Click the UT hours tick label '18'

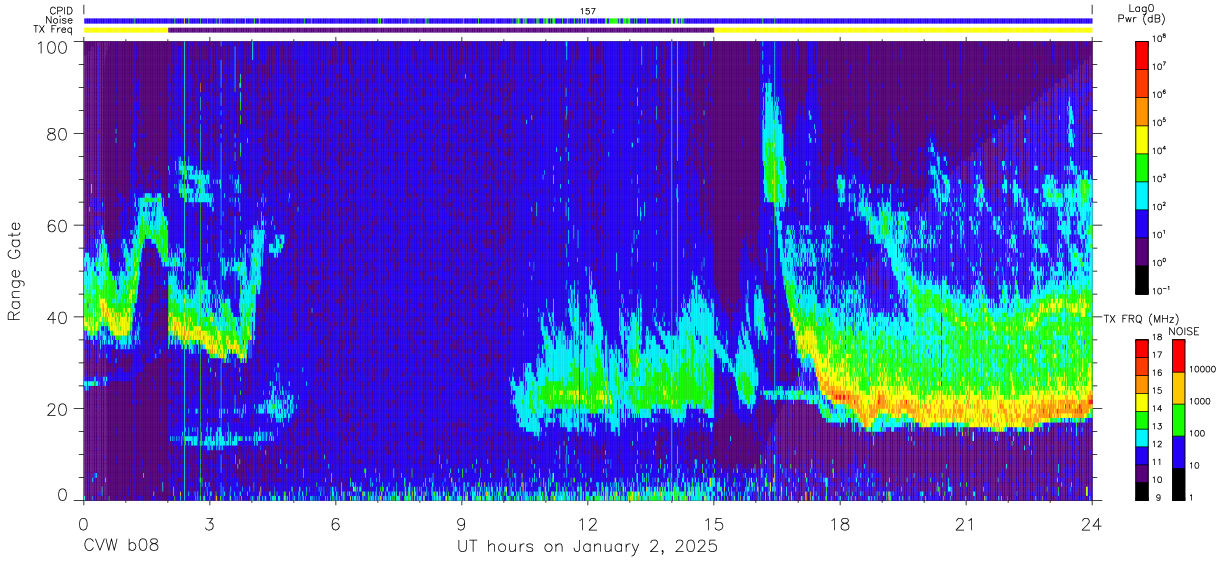pyautogui.click(x=840, y=525)
